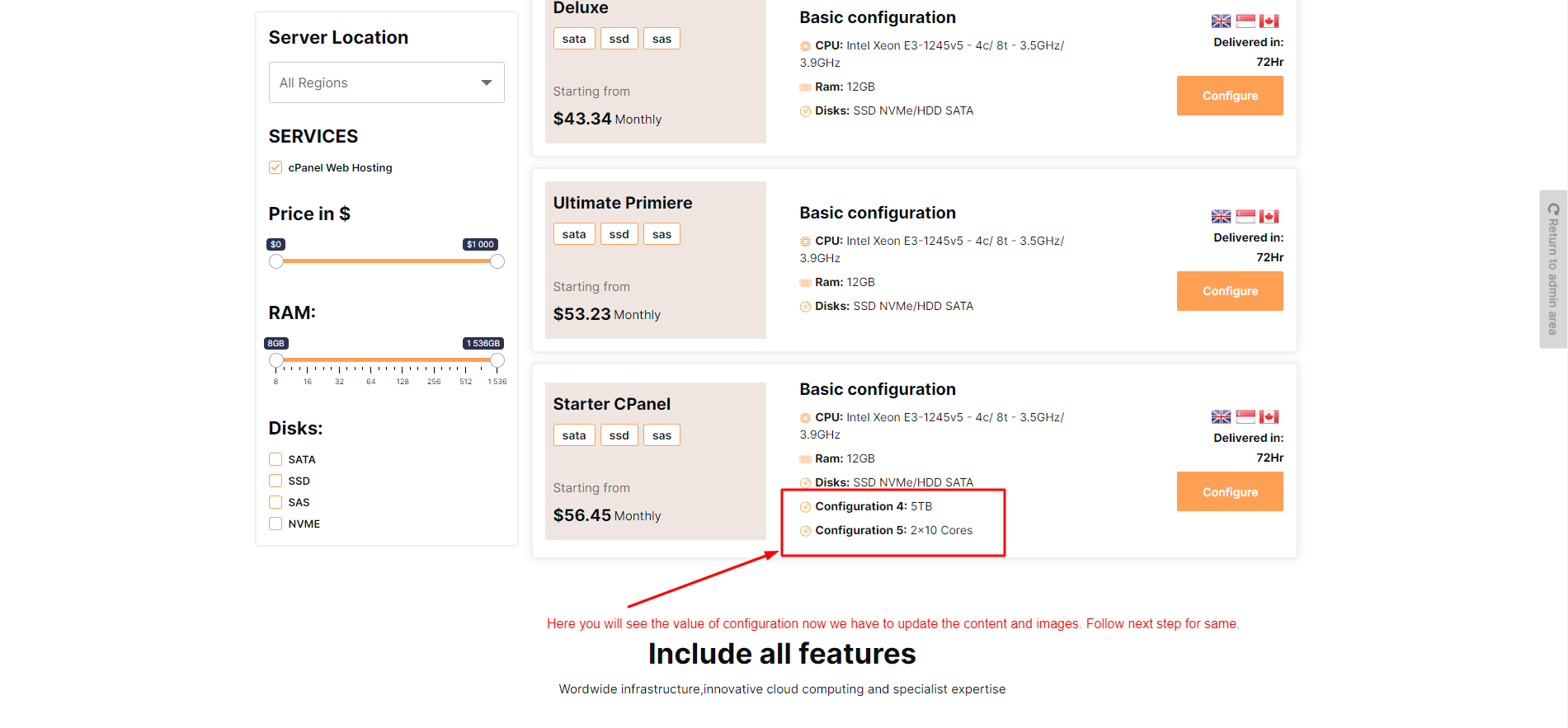Click the 8GB minimum RAM slider handle

tap(276, 360)
